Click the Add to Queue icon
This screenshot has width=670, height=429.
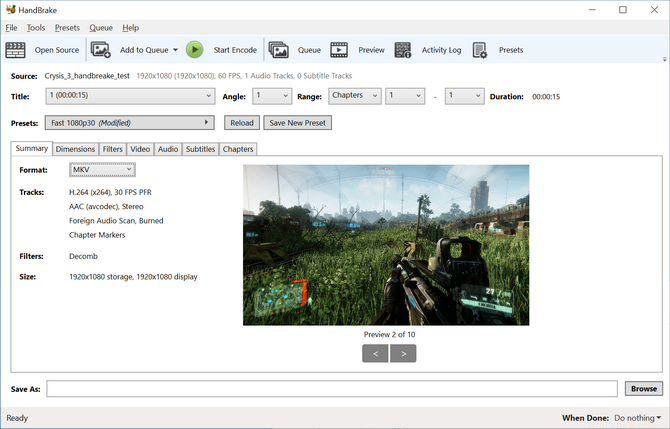pos(101,50)
